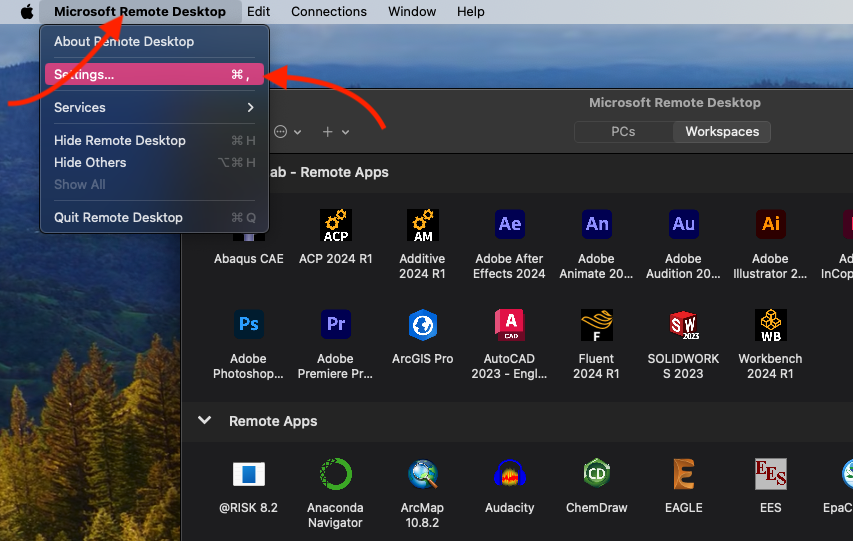Screen dimensions: 853x541
Task: Expand the Services submenu
Action: [154, 107]
